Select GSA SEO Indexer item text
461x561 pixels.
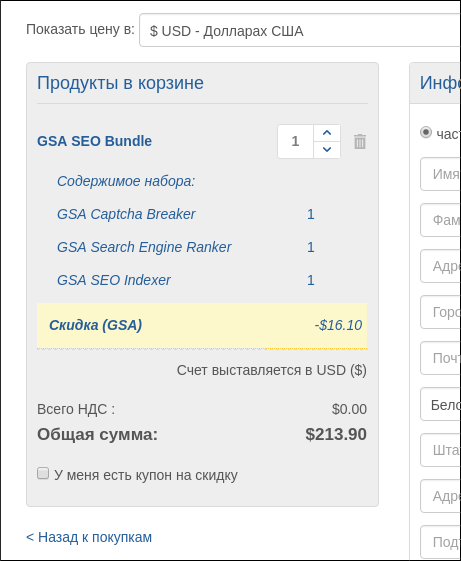114,280
